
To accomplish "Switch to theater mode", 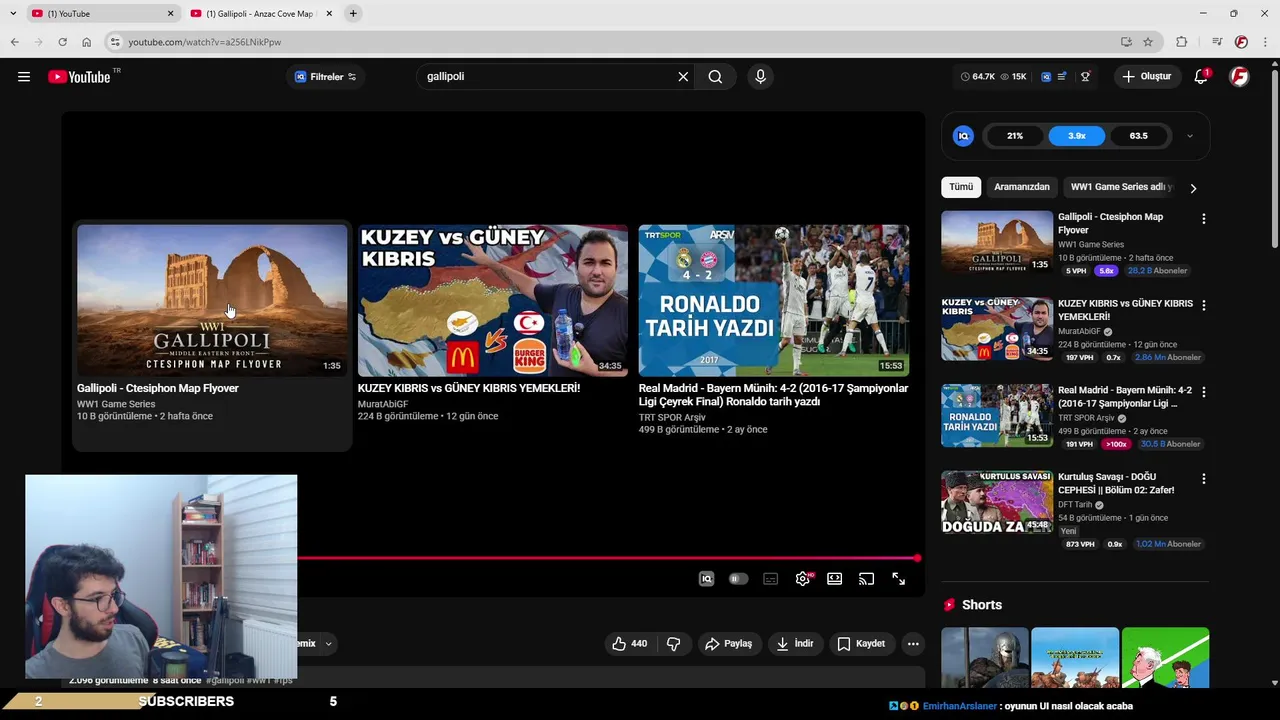I will (834, 579).
